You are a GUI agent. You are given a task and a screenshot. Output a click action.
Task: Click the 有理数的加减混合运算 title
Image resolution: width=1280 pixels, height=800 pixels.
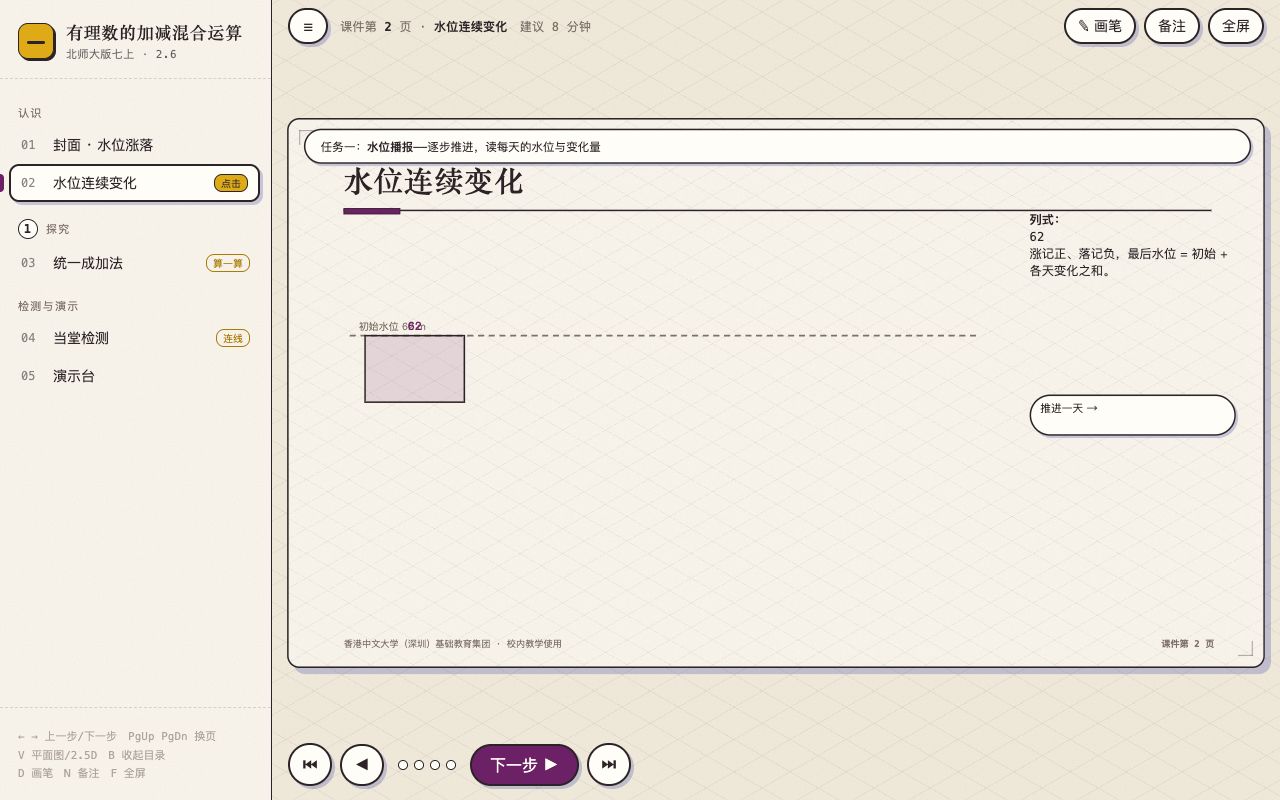pyautogui.click(x=154, y=33)
